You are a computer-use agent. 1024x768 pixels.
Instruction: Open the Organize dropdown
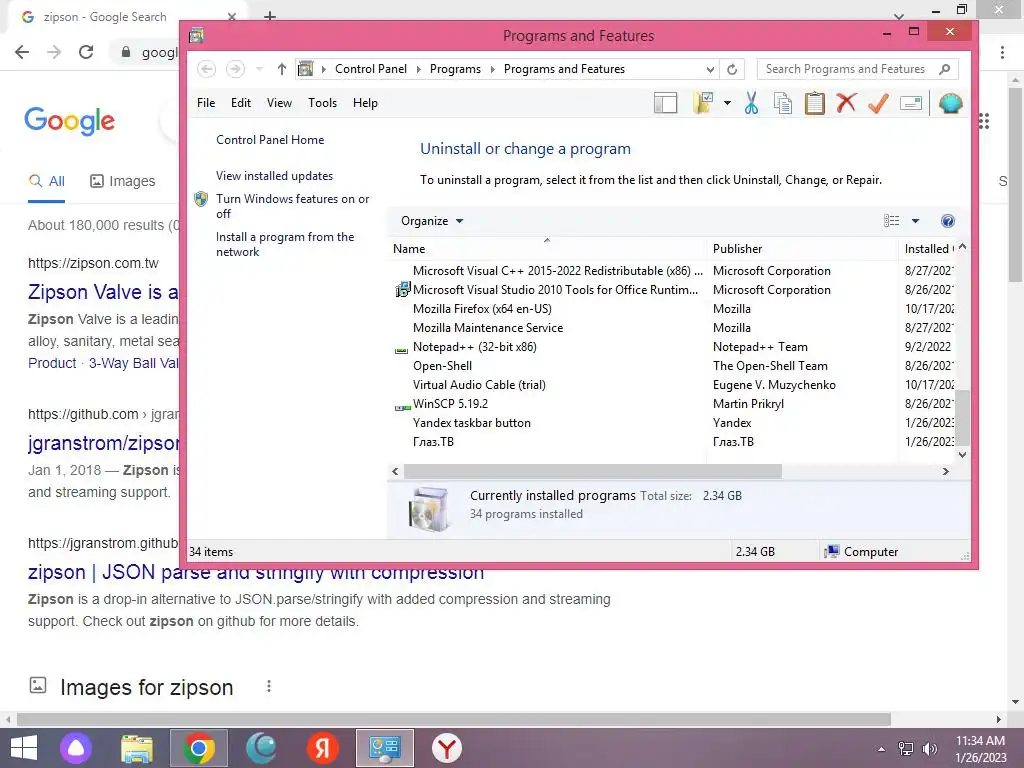tap(432, 221)
